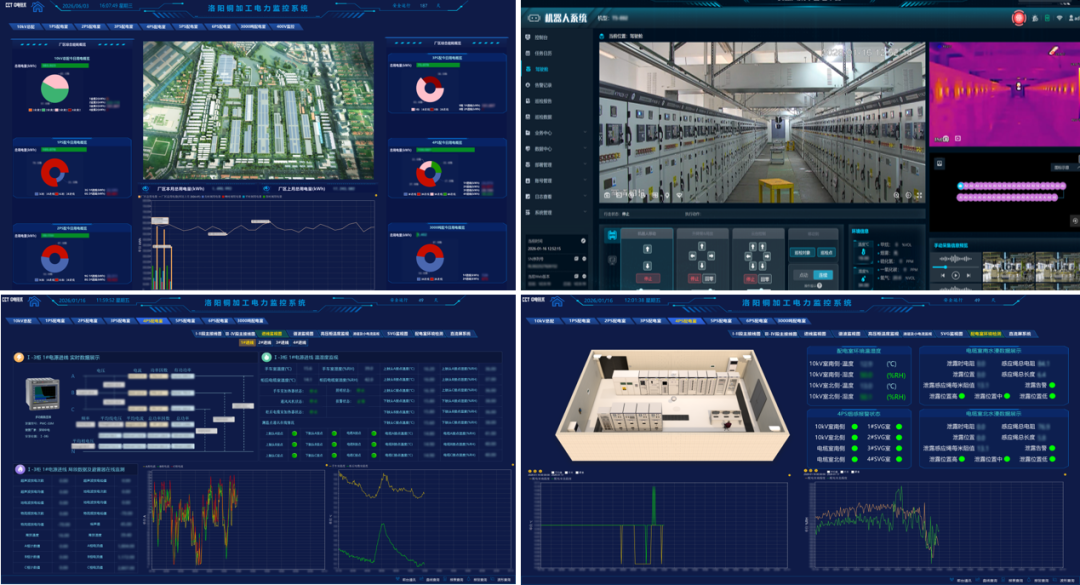Select 10kV总配 tab in factory overview dashboard
This screenshot has height=585, width=1080.
[x=25, y=27]
